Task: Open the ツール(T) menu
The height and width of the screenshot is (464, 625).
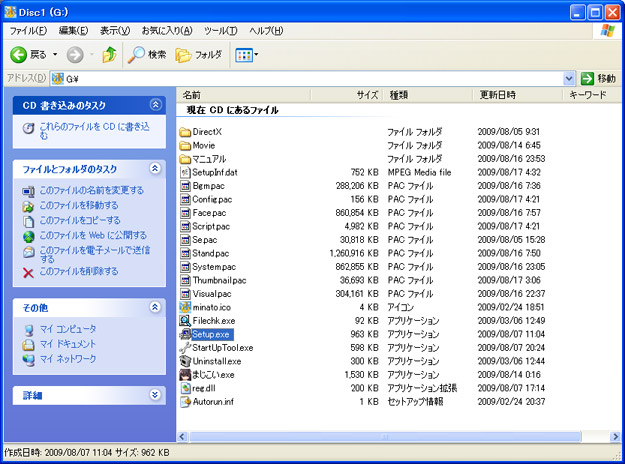Action: point(219,31)
